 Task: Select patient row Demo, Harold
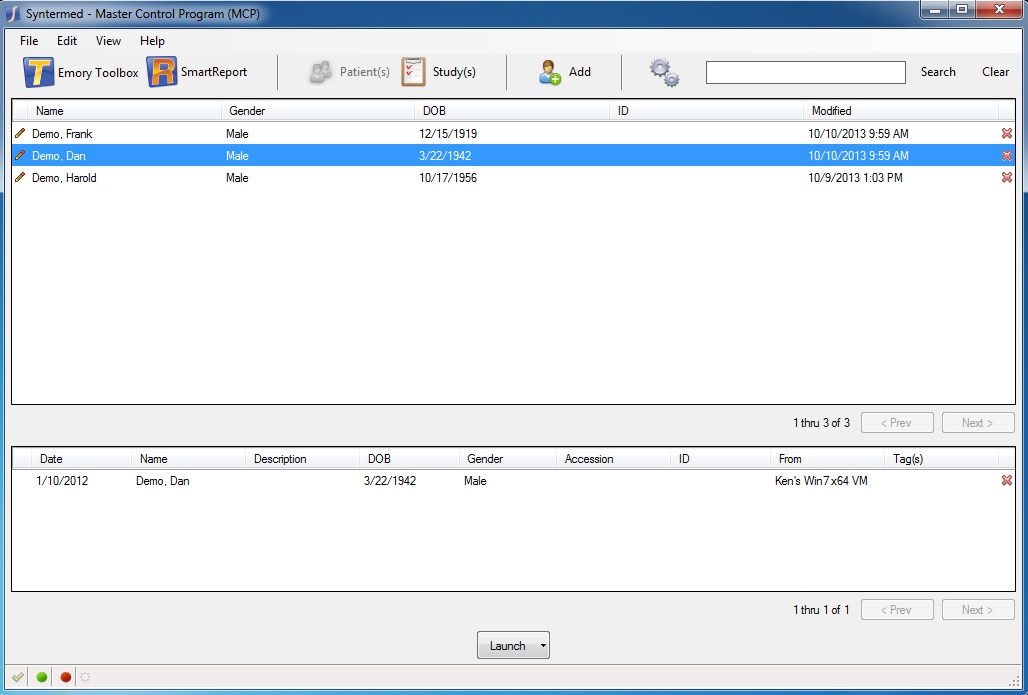tap(513, 177)
